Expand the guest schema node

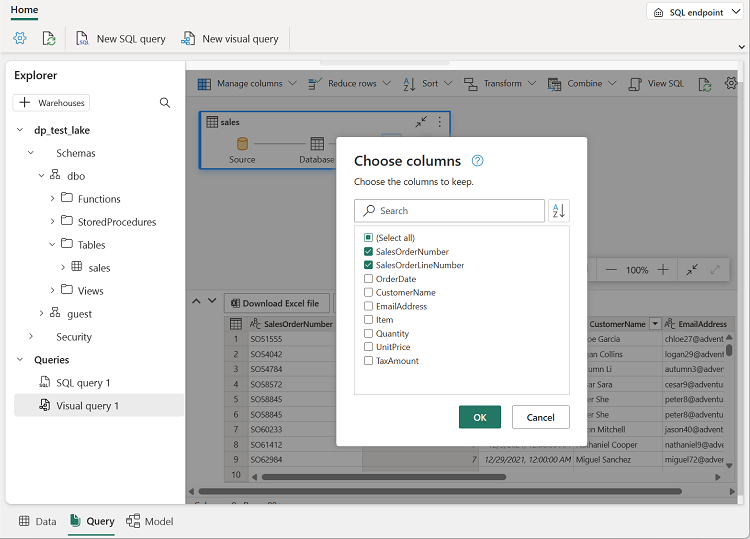click(x=42, y=313)
